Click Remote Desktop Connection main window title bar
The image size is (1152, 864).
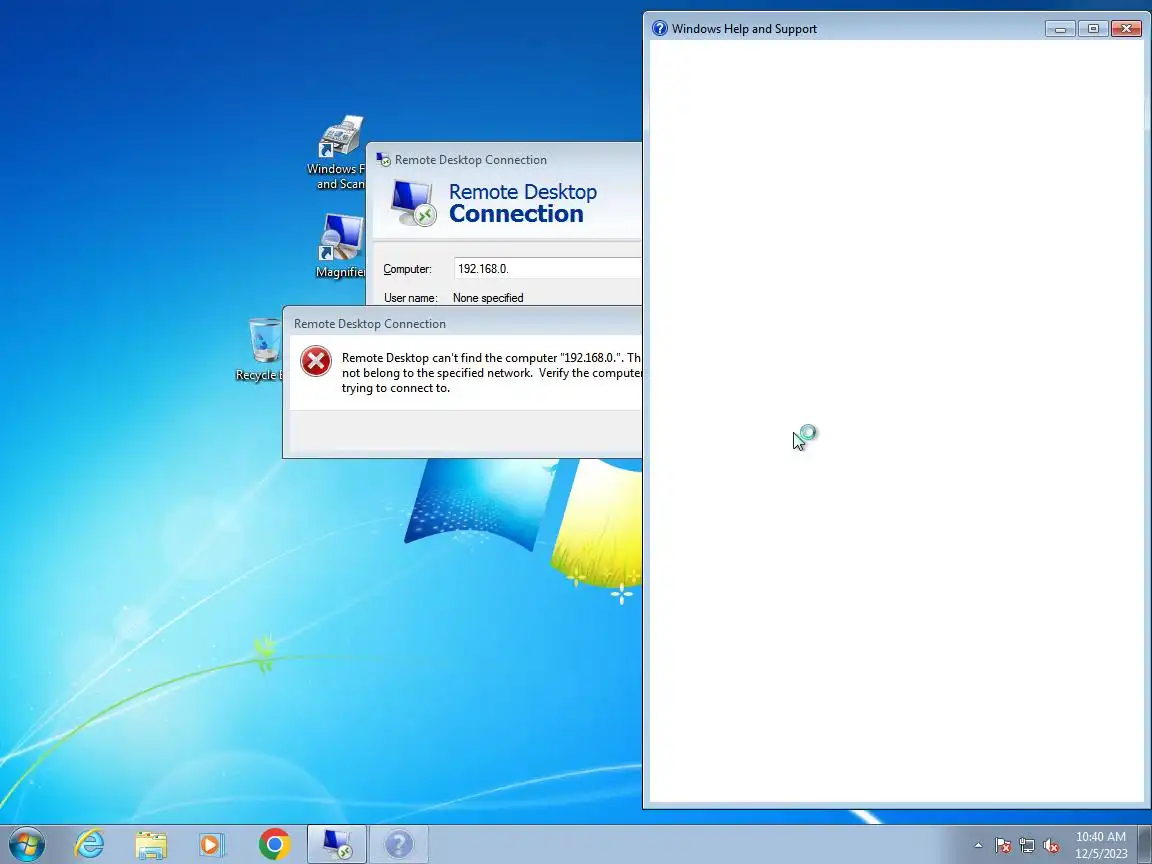504,159
